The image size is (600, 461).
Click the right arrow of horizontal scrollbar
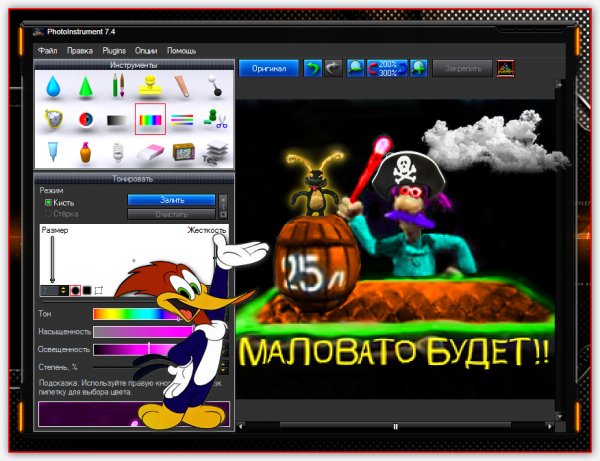pyautogui.click(x=549, y=426)
